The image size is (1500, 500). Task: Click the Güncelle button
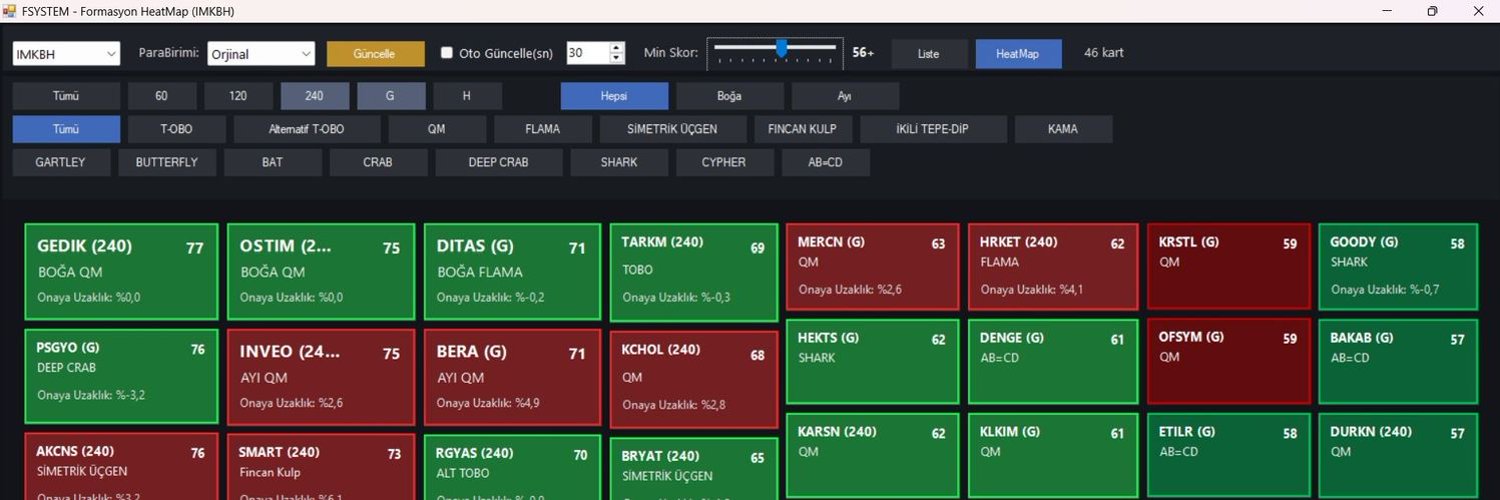tap(376, 54)
